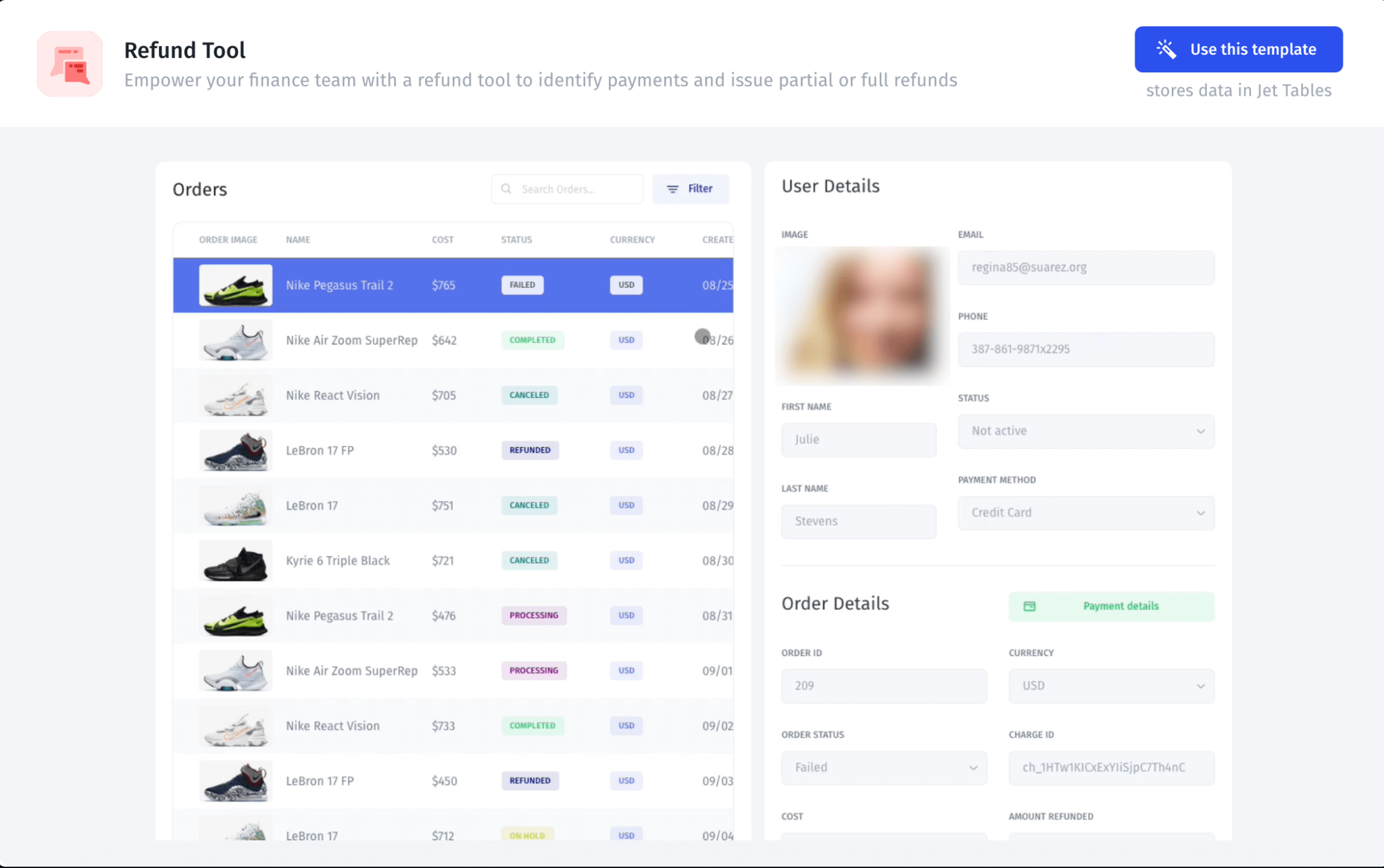Click the filter lines icon beside Filter label

672,188
